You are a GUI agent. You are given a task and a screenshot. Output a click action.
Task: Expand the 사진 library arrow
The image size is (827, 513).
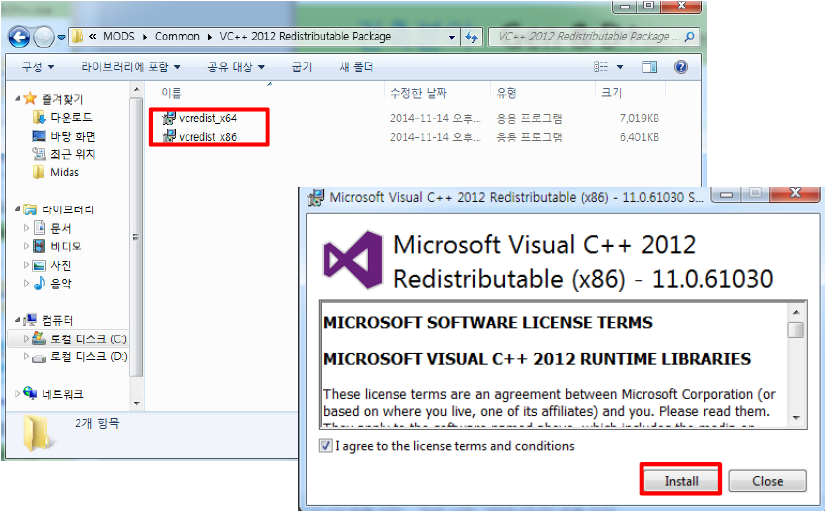[26, 265]
